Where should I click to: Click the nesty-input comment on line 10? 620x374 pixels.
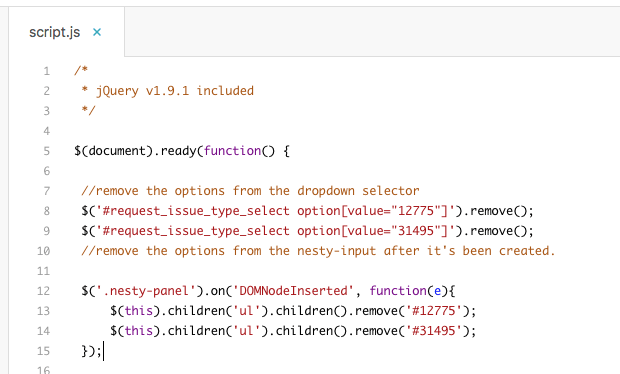coord(318,251)
